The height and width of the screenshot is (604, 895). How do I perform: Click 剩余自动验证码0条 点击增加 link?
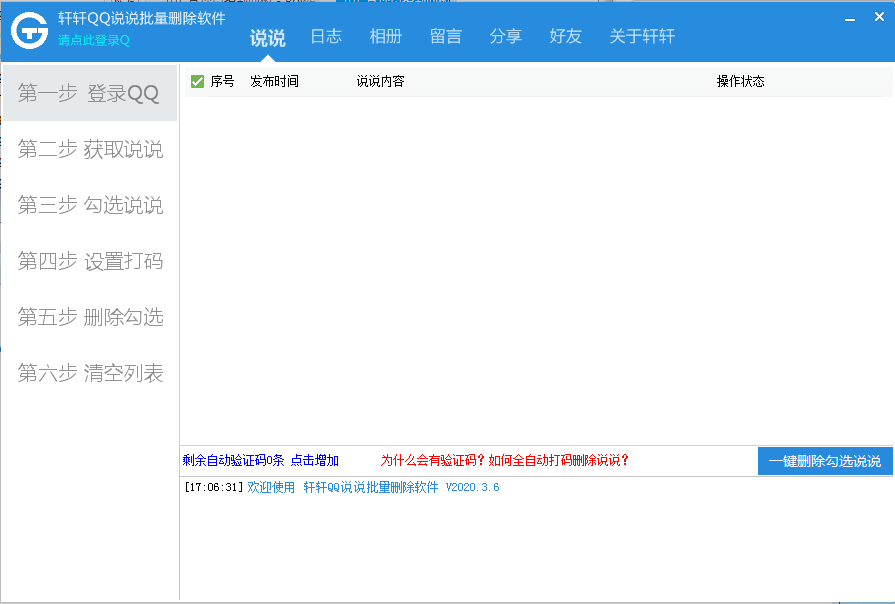[261, 461]
